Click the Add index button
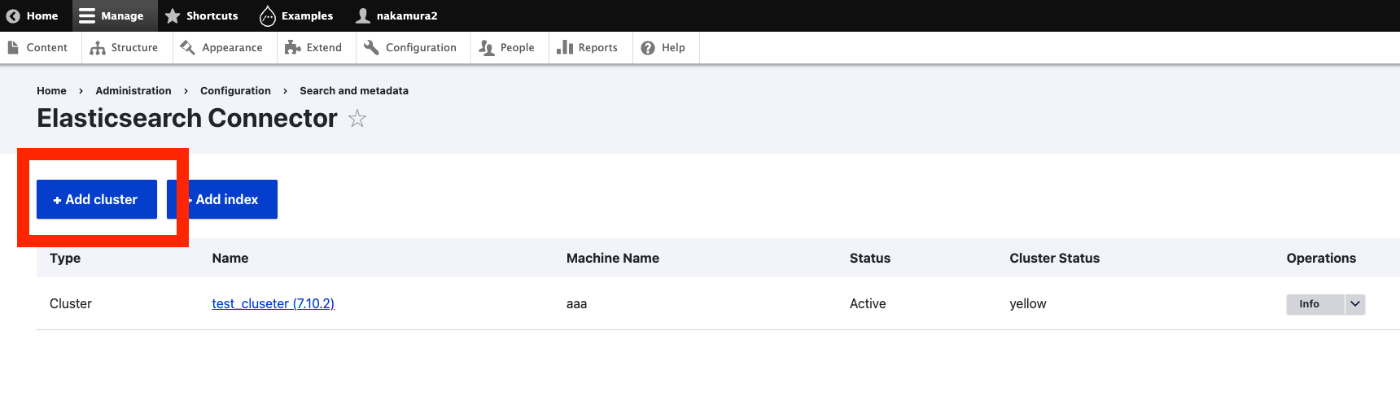This screenshot has height=418, width=1400. [x=222, y=199]
